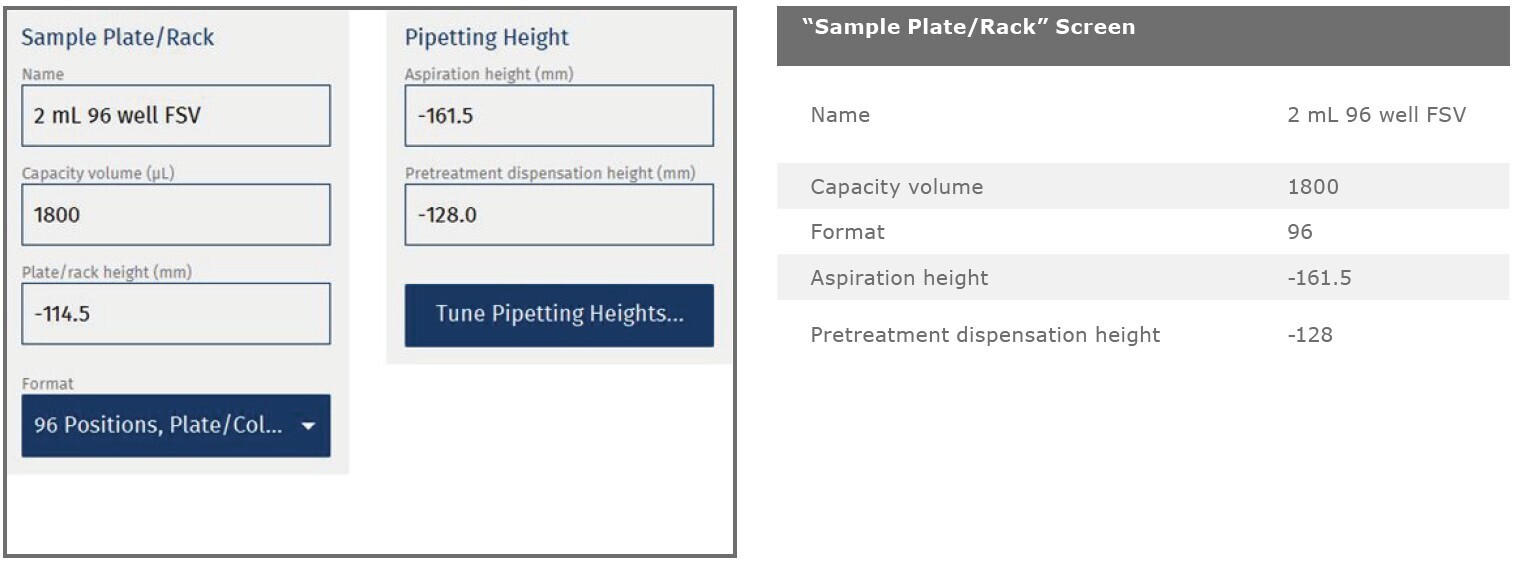This screenshot has width=1518, height=565.
Task: Click the Plate/rack height input field
Action: [x=175, y=314]
